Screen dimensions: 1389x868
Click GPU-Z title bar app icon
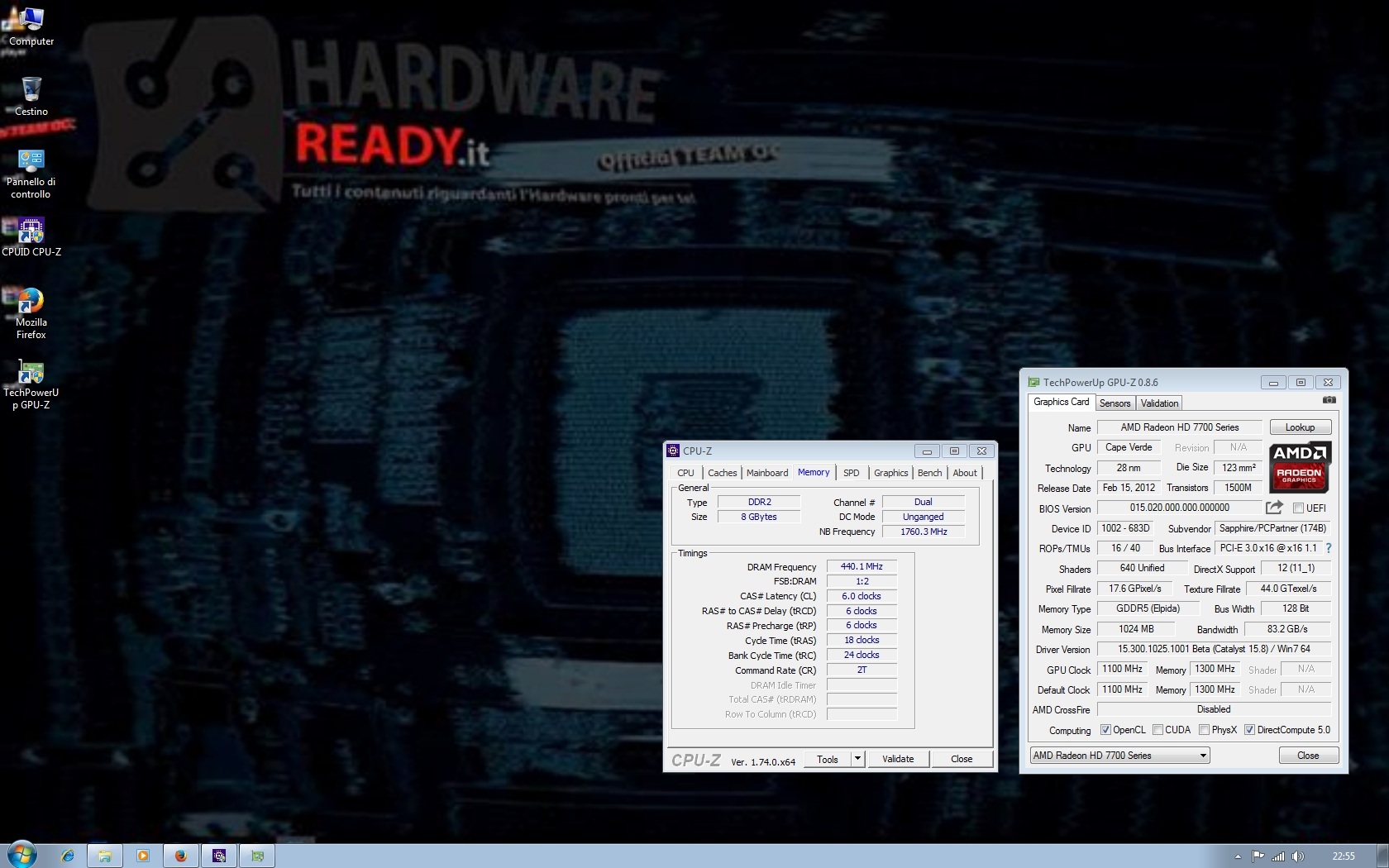tap(1033, 382)
